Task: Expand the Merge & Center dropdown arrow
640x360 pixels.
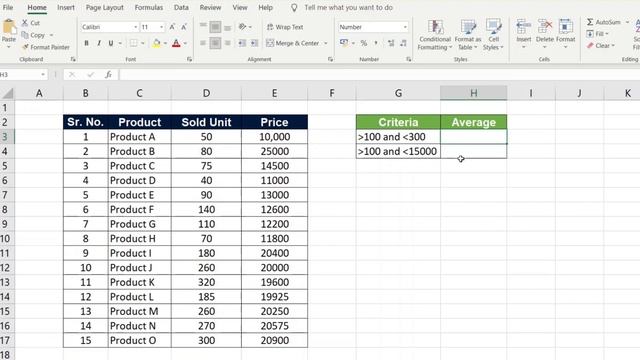Action: (x=326, y=43)
